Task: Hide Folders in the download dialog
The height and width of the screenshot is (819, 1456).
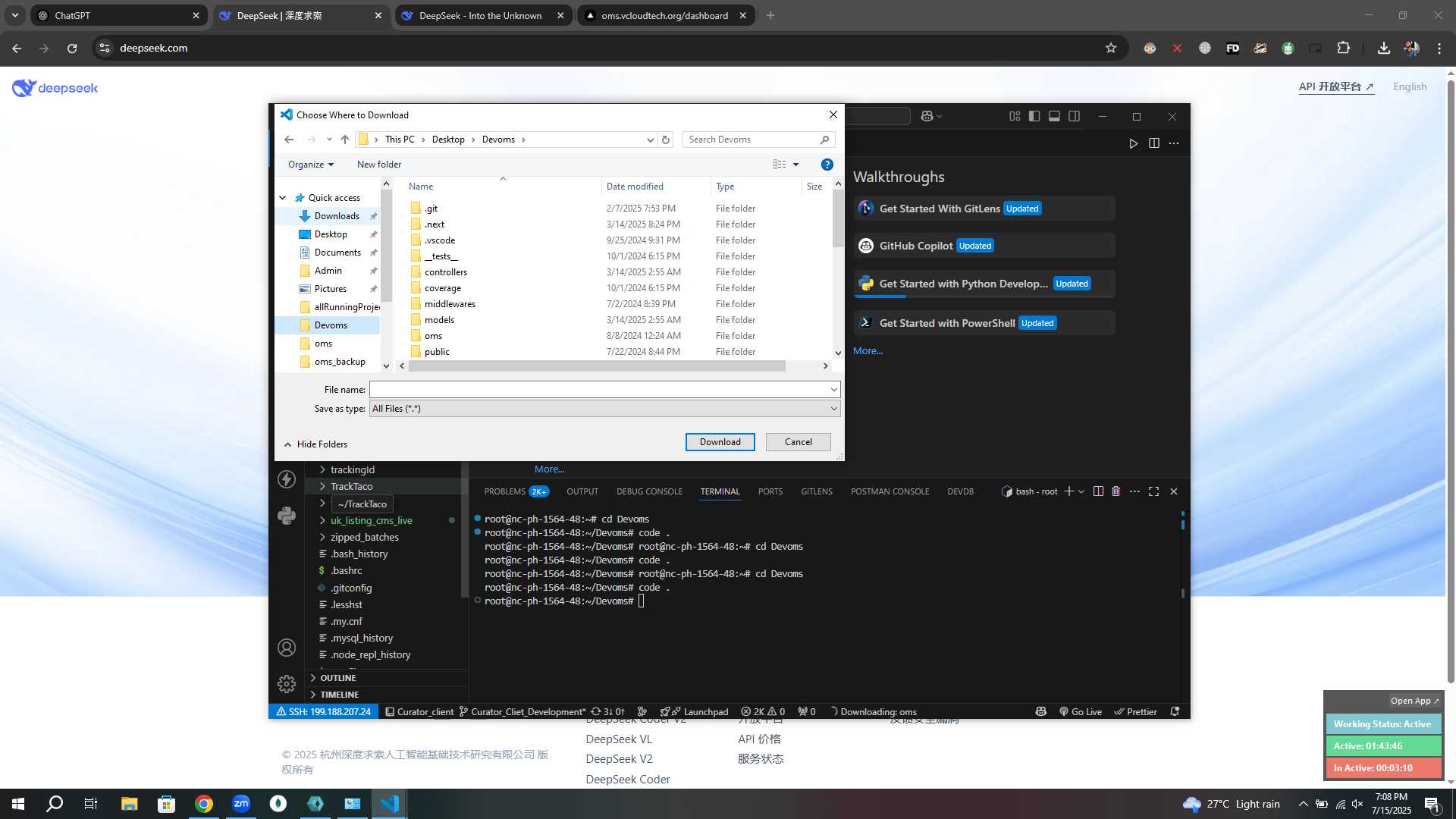Action: click(315, 444)
